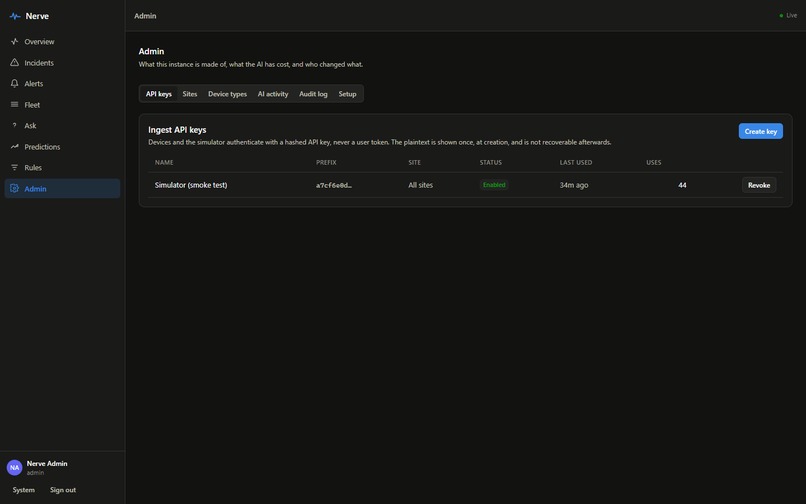The image size is (806, 504).
Task: Click the 34m ago last used value
Action: tap(574, 185)
